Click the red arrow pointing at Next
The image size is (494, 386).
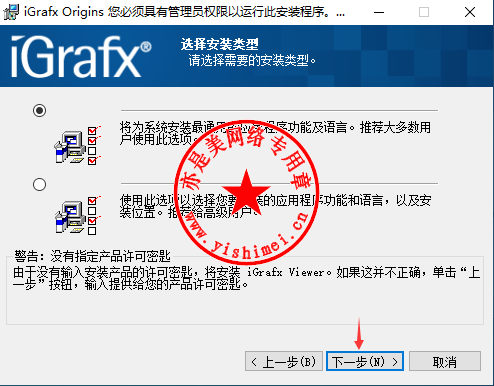click(359, 334)
